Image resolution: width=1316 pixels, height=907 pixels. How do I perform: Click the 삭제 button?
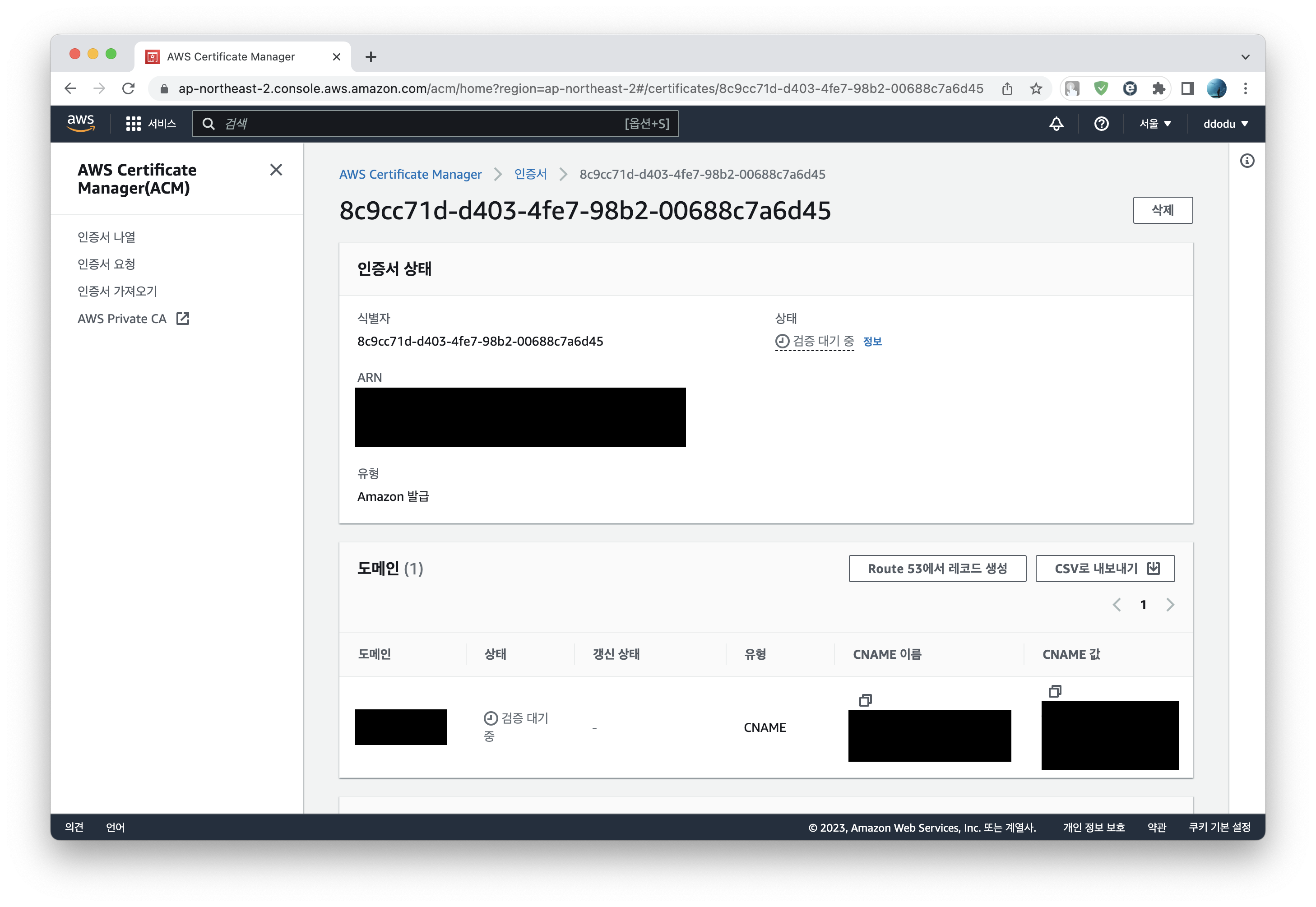1162,210
